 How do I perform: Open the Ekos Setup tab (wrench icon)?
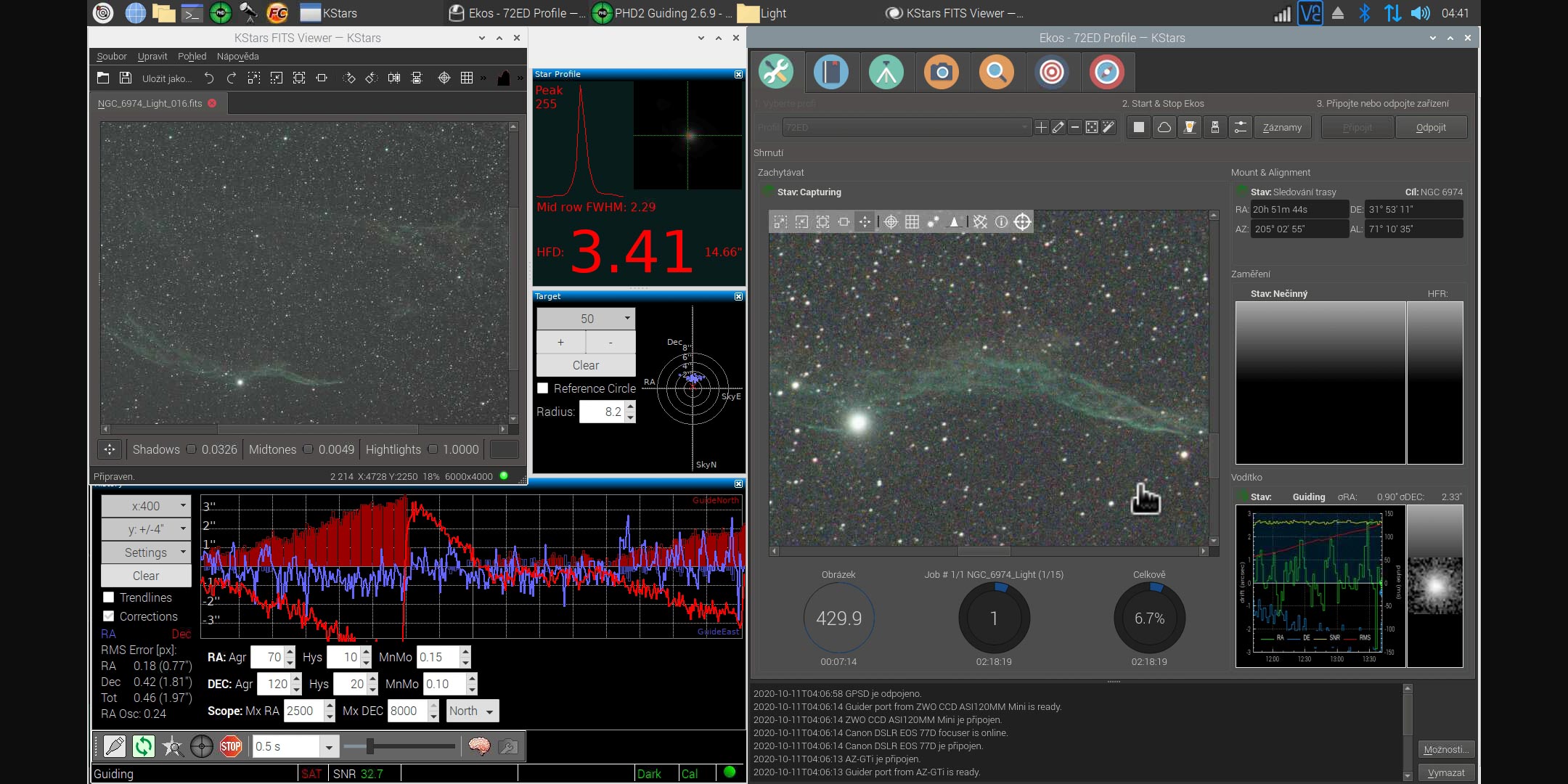pos(776,72)
